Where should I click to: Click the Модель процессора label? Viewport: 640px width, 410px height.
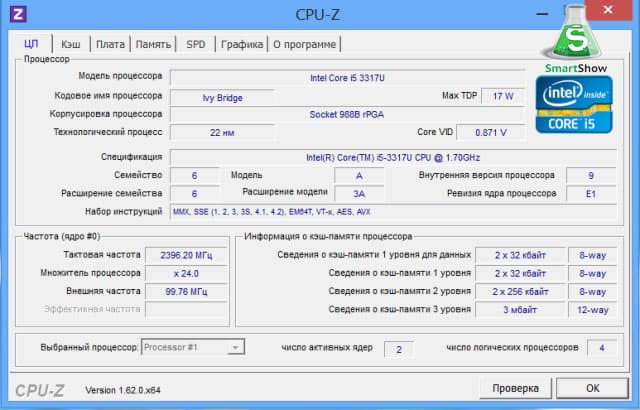120,76
